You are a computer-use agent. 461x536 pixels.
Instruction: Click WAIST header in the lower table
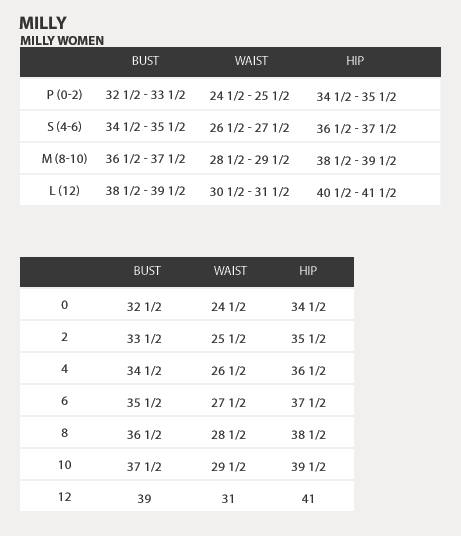(x=230, y=271)
